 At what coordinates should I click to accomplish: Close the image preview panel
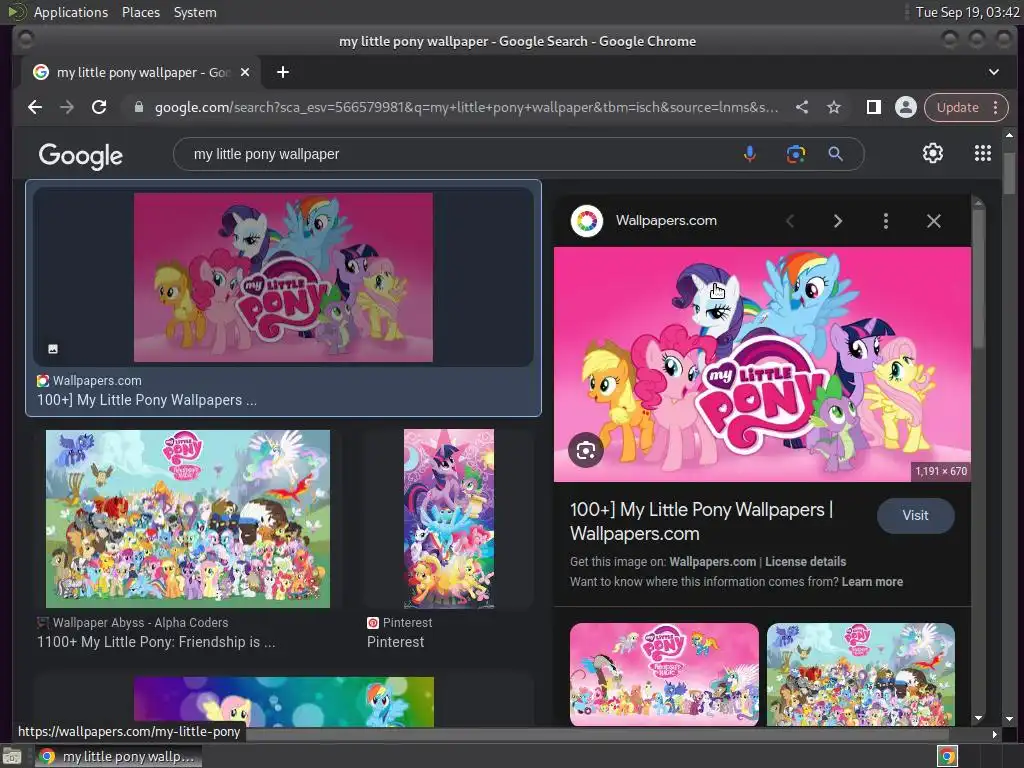[x=934, y=221]
